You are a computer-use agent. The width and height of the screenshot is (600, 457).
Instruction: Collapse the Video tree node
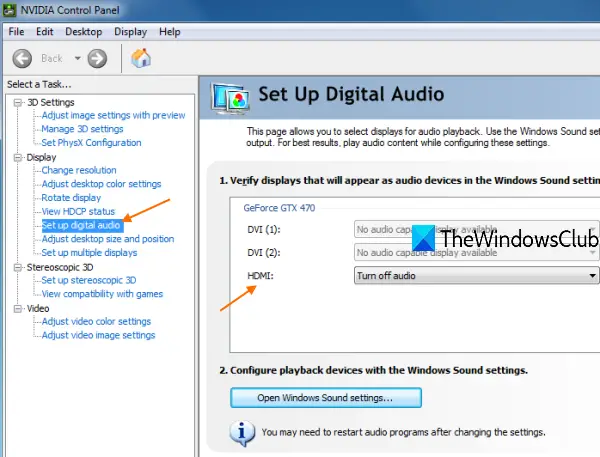coord(18,308)
